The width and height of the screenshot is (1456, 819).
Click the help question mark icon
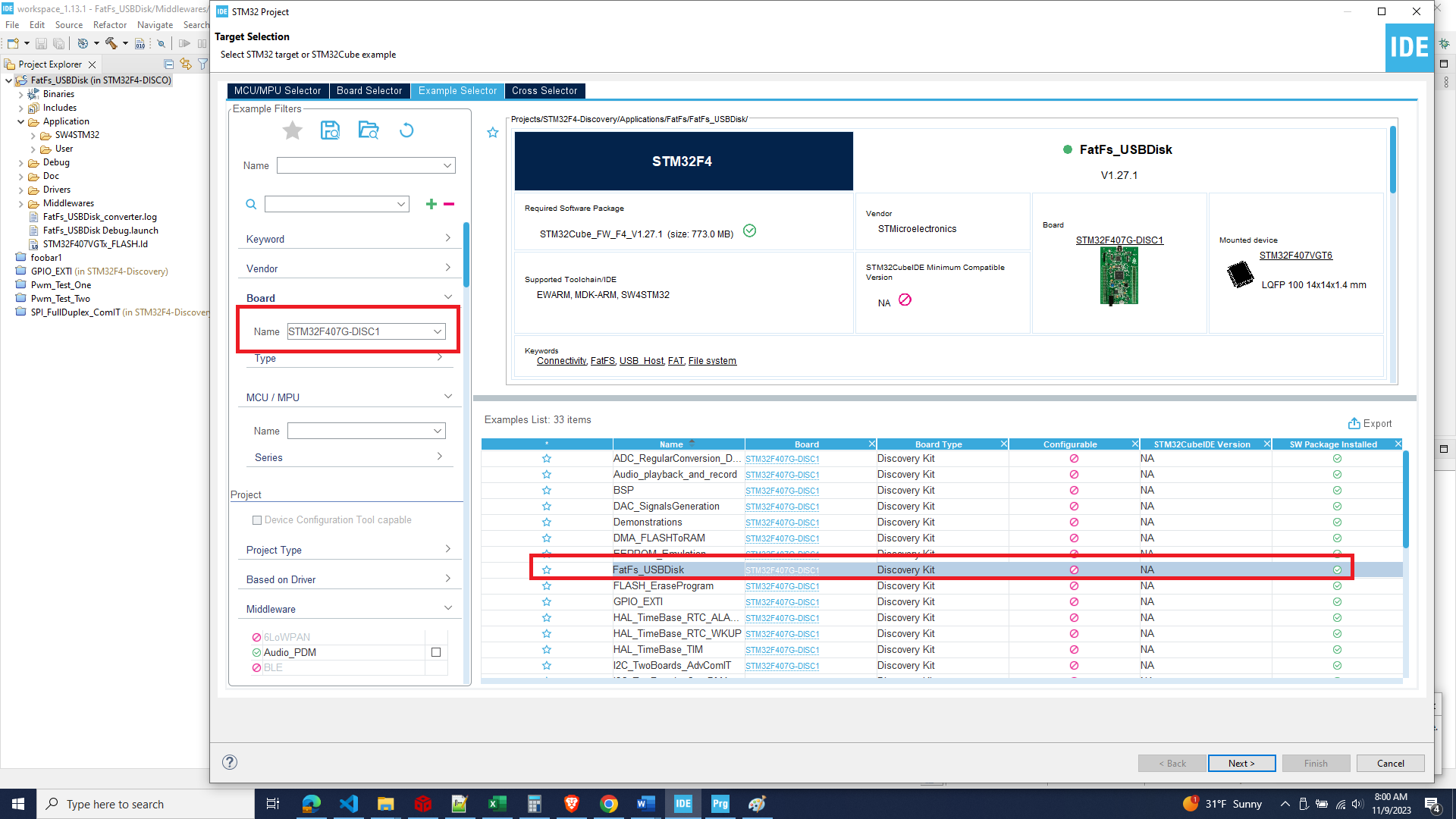tap(230, 762)
